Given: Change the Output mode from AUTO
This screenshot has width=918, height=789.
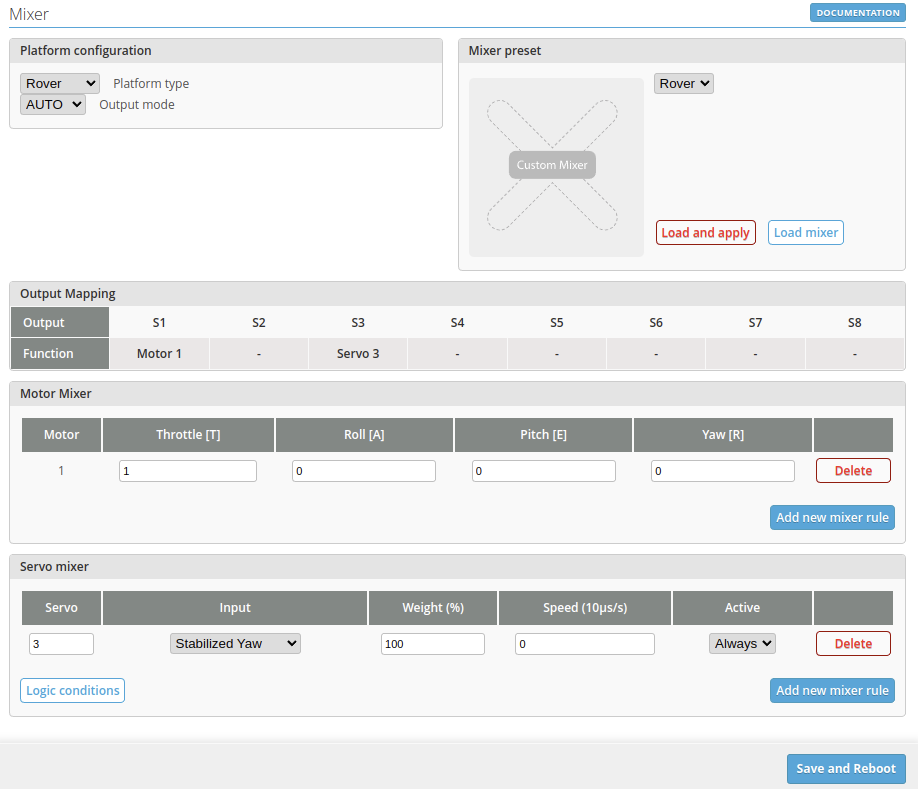Looking at the screenshot, I should [52, 104].
